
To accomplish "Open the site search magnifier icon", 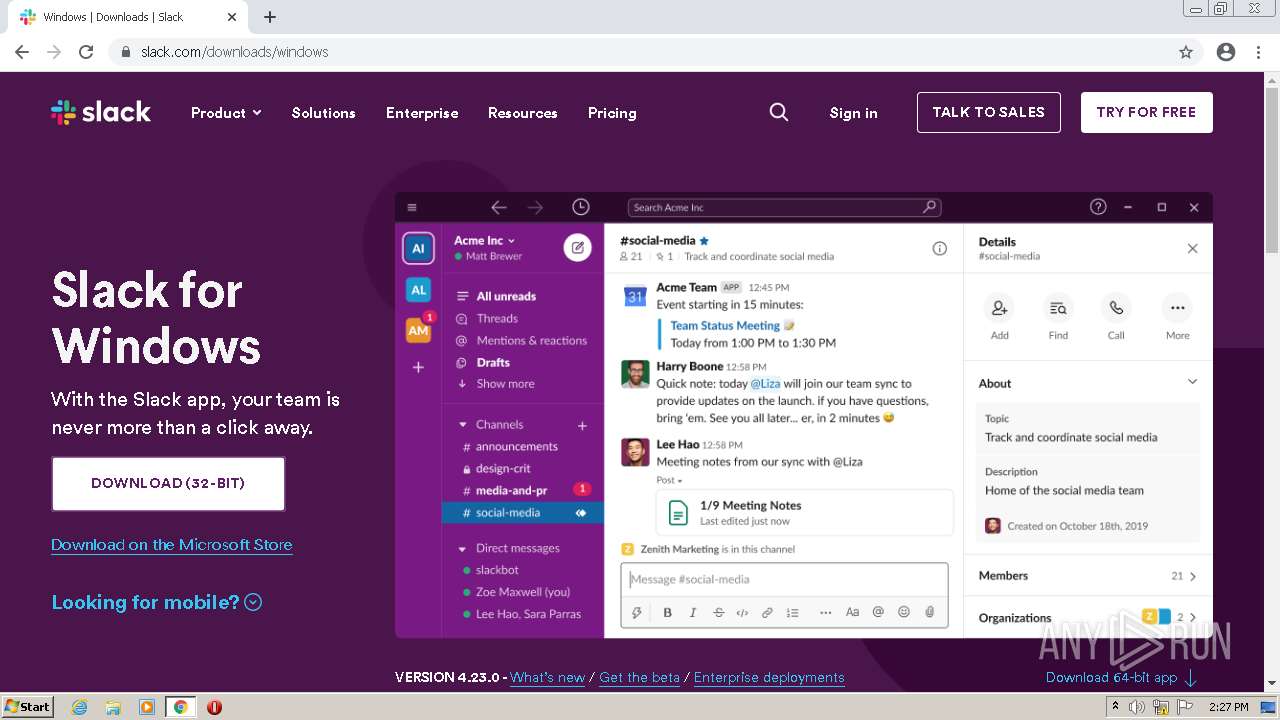I will tap(779, 112).
